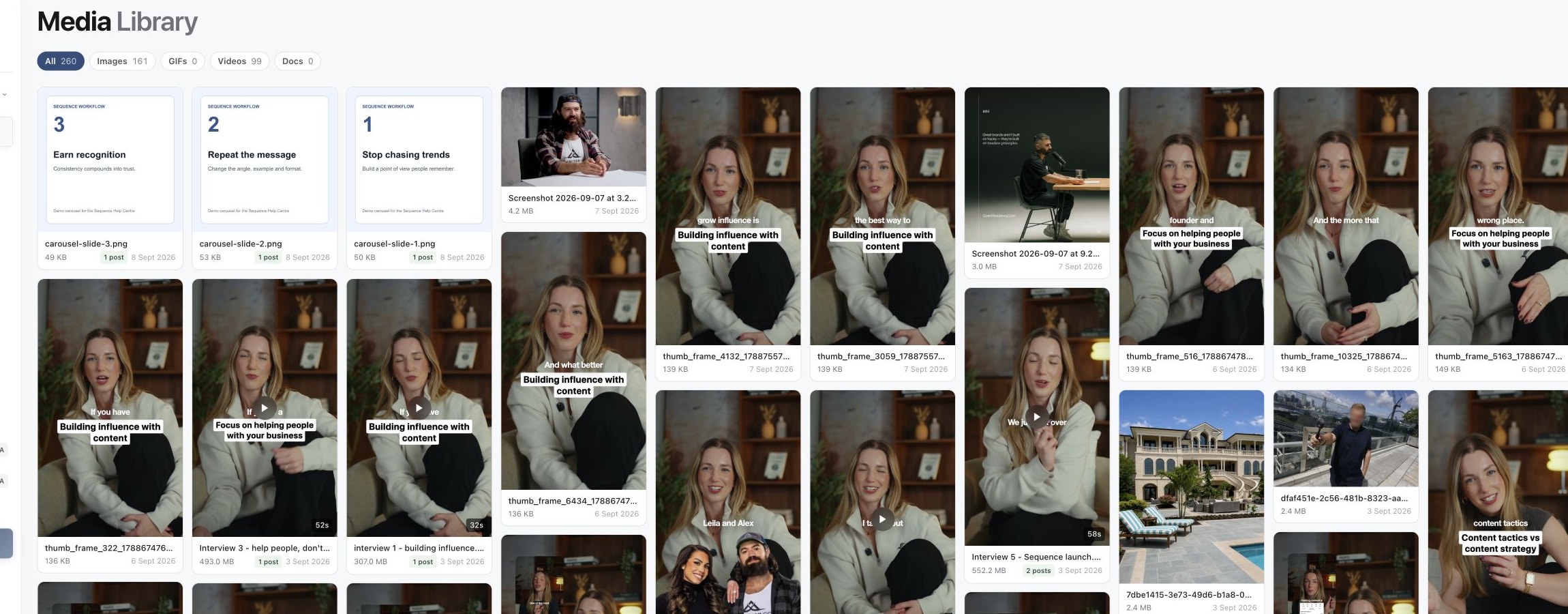
Task: Open the dfaf451e rooftop photo thumbnail
Action: pos(1346,438)
